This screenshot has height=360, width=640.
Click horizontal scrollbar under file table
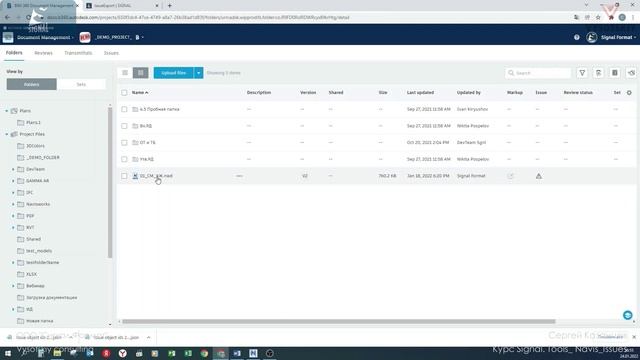[339, 321]
